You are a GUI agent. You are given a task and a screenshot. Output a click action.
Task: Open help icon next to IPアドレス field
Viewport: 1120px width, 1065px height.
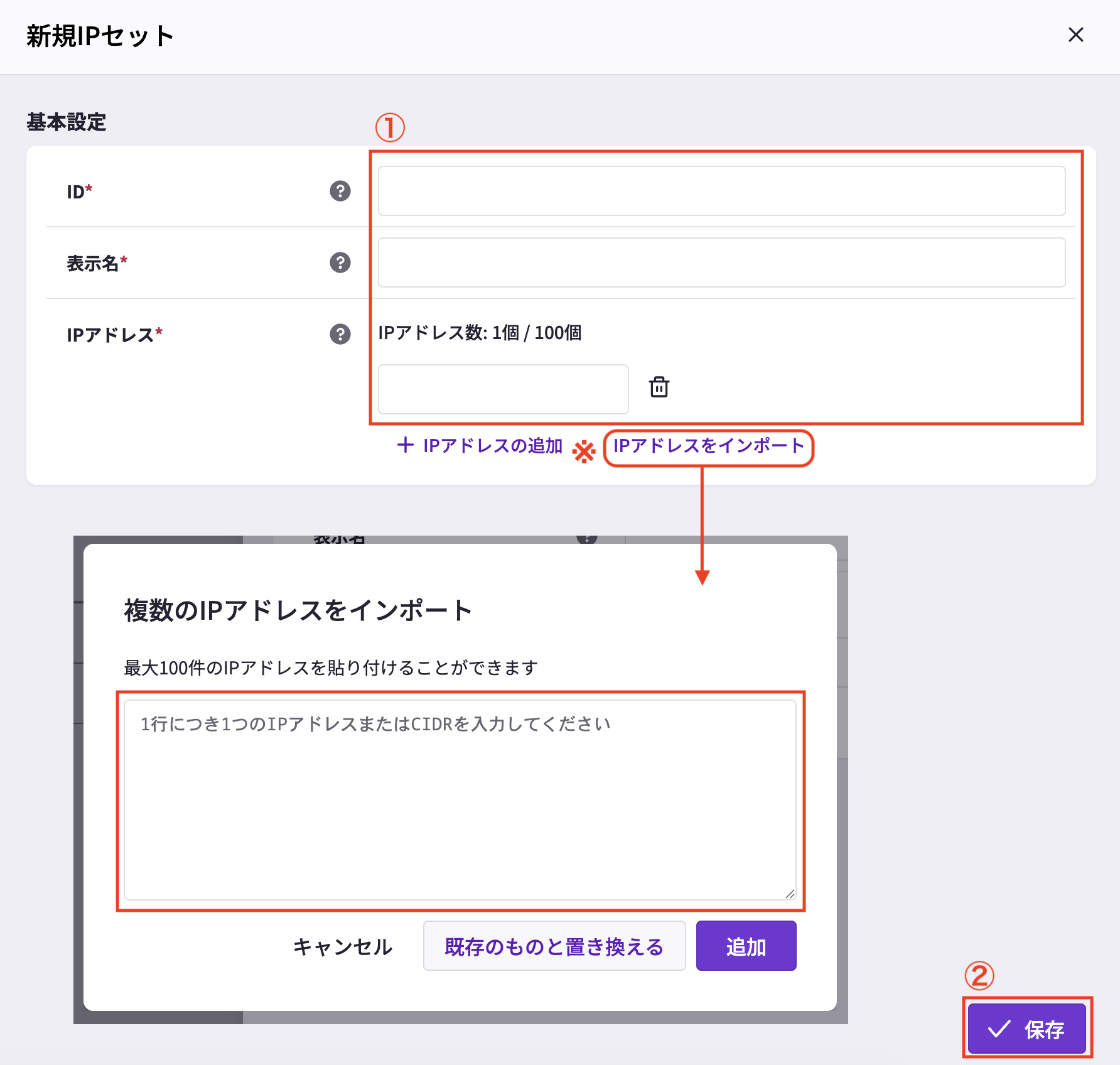click(x=340, y=334)
